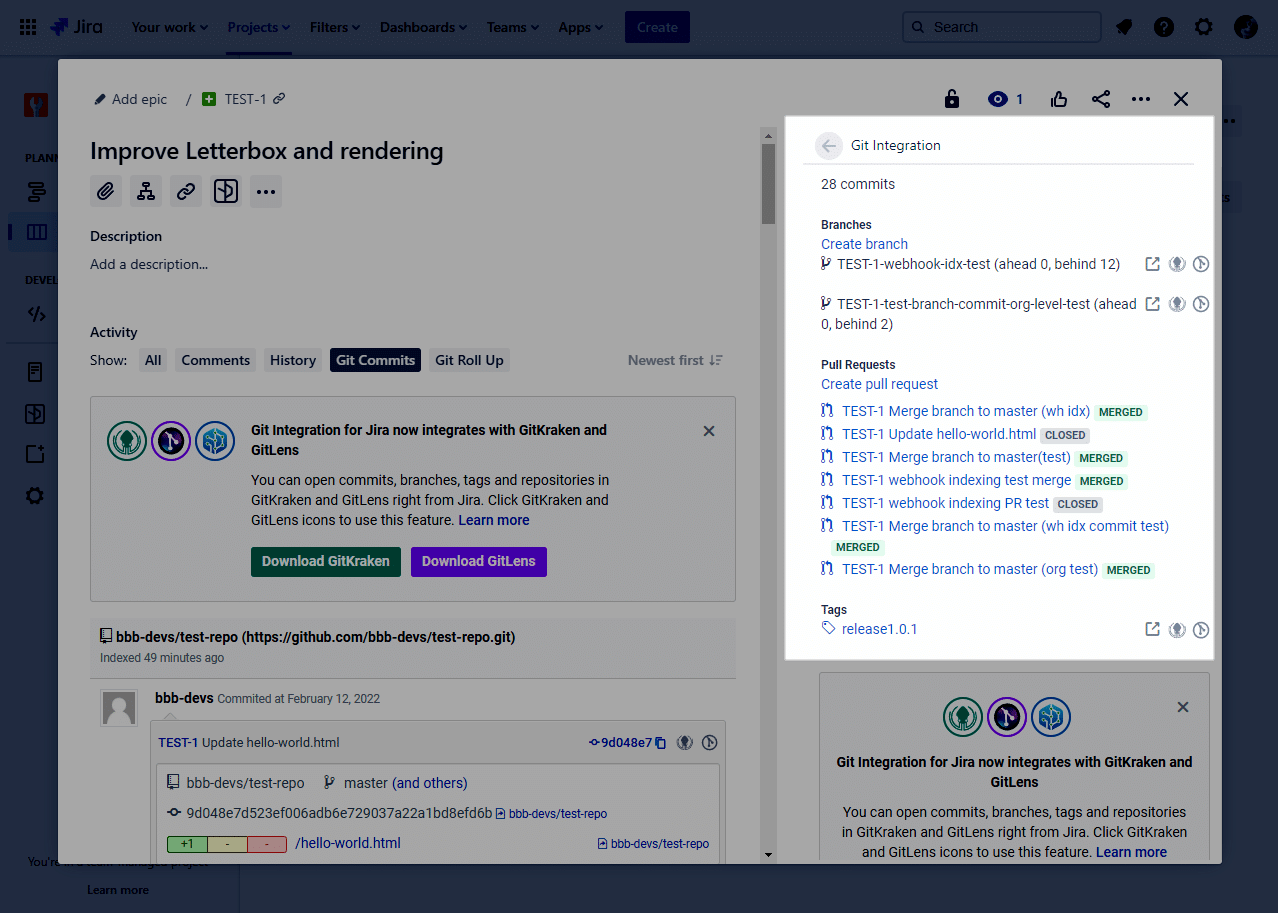Open release1.0.1 tag in external link
The height and width of the screenshot is (913, 1278).
(1152, 629)
